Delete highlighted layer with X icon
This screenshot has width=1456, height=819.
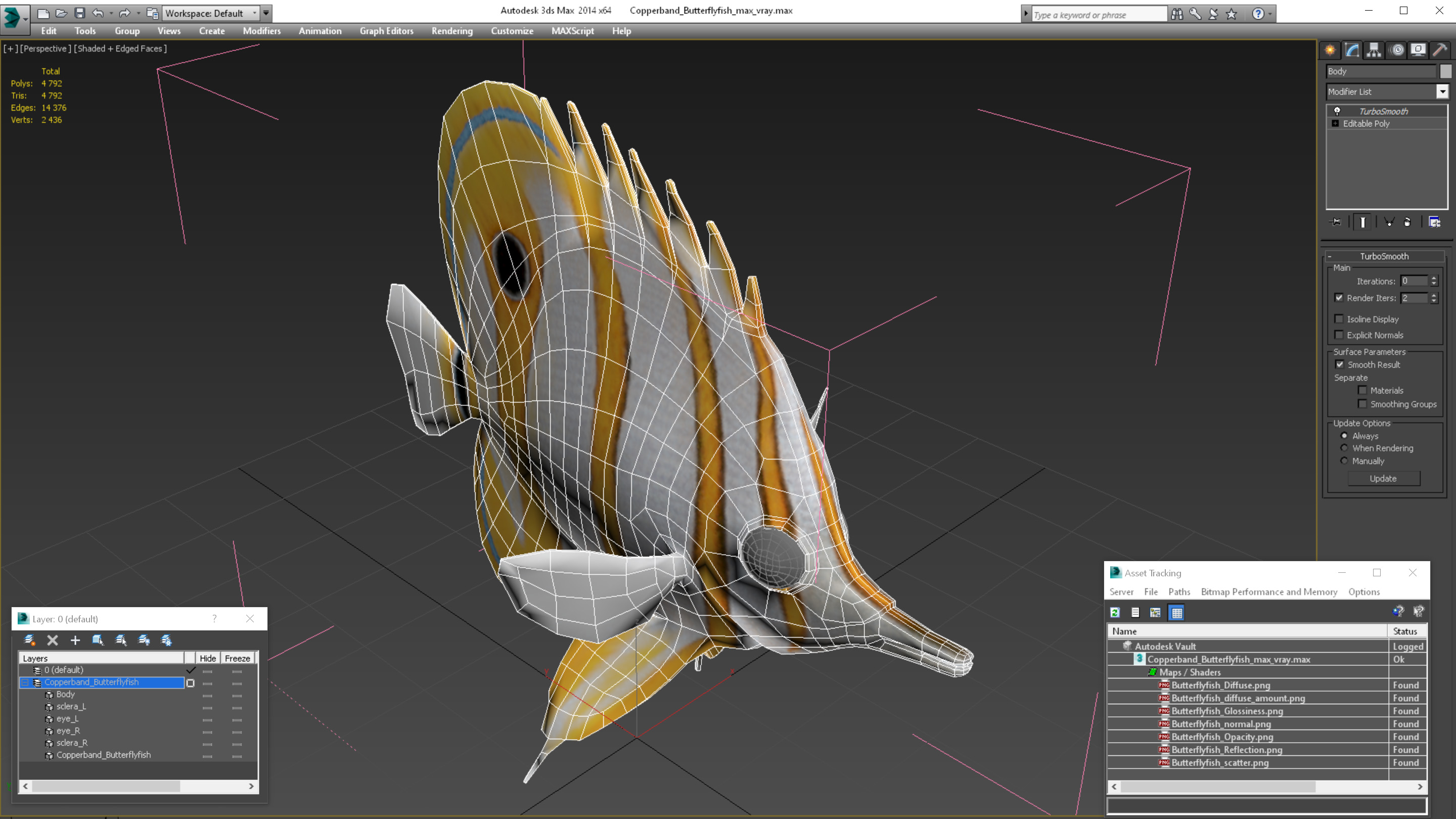click(x=53, y=641)
